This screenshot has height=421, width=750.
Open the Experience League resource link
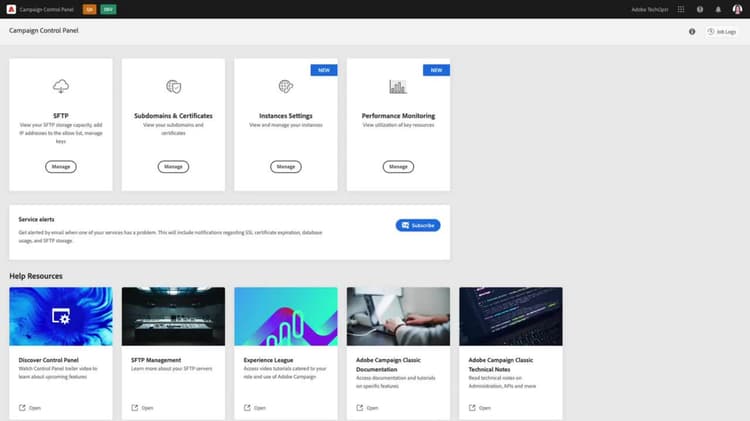[254, 408]
